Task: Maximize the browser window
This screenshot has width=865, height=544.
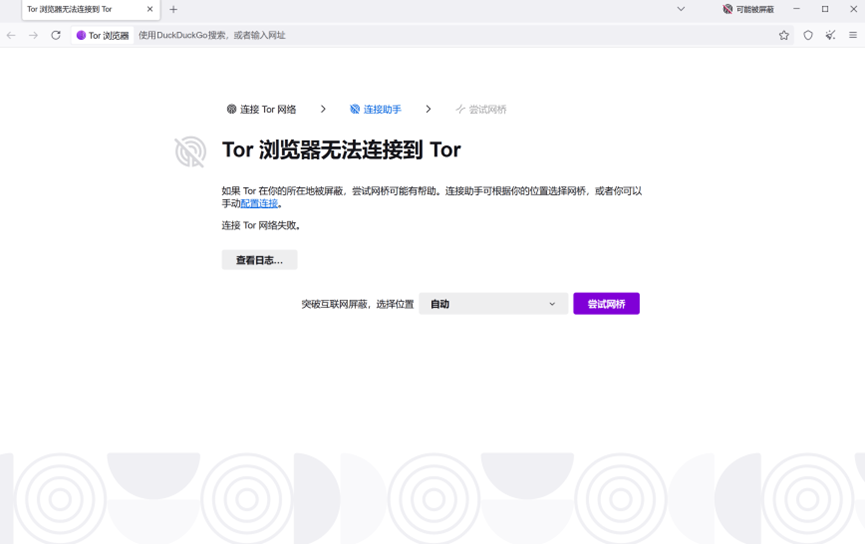Action: click(825, 9)
